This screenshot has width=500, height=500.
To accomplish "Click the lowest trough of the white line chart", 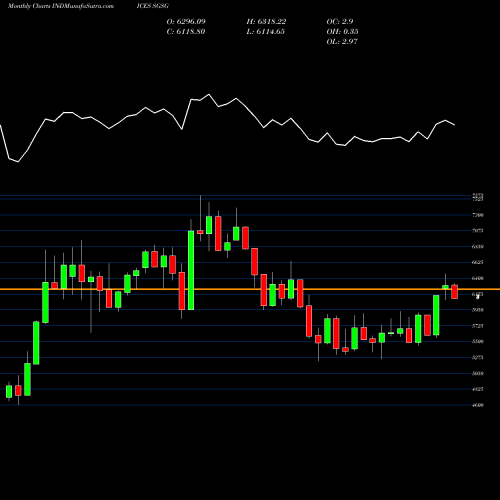I will click(18, 162).
